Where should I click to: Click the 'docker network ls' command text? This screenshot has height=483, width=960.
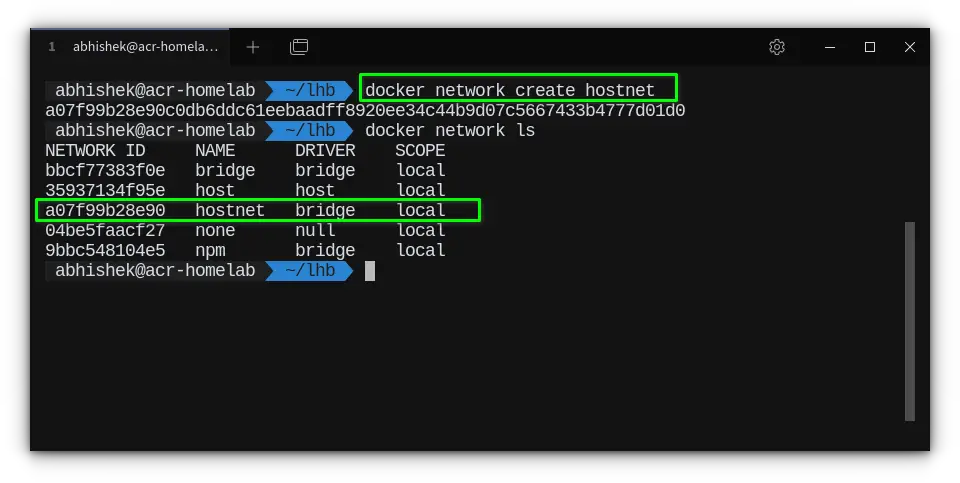click(450, 131)
